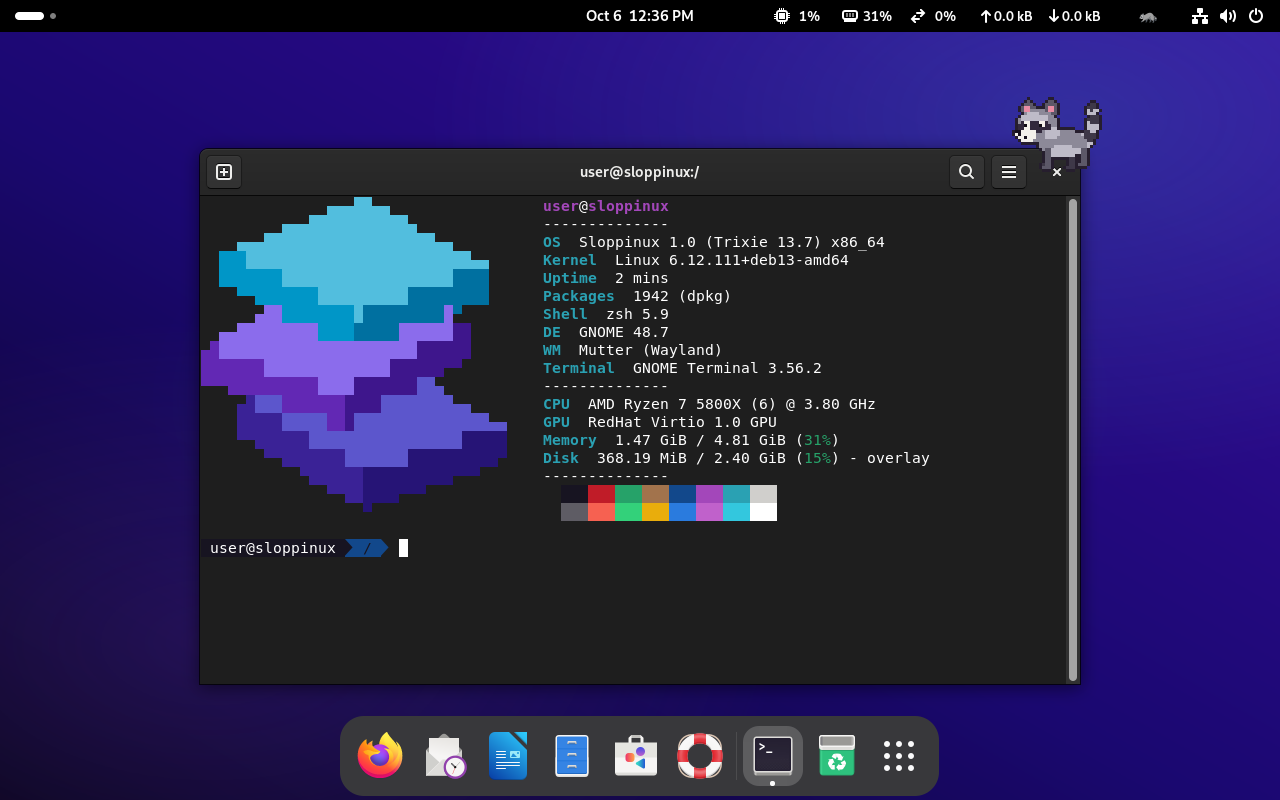This screenshot has width=1280, height=800.
Task: Click the "Uptime 2 mins" line
Action: coord(606,278)
